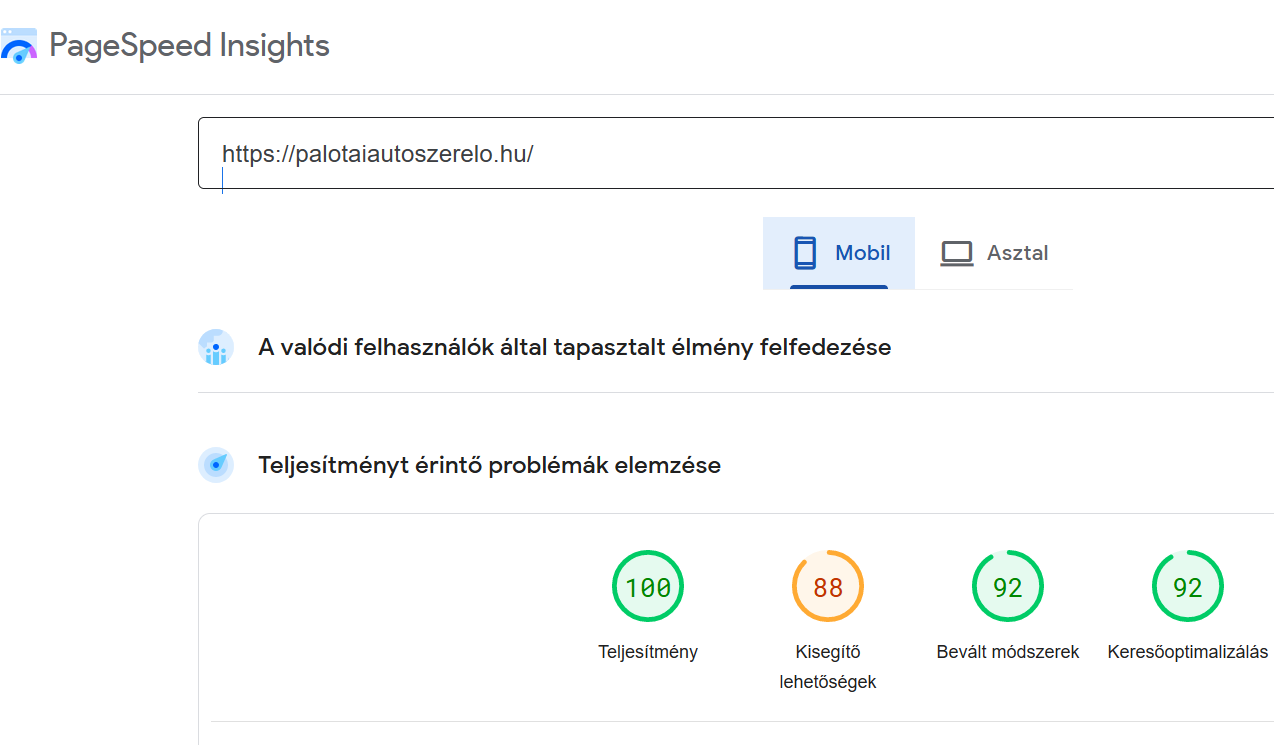Click the orange 88 accessibility score gauge
This screenshot has height=745, width=1274.
tap(828, 587)
